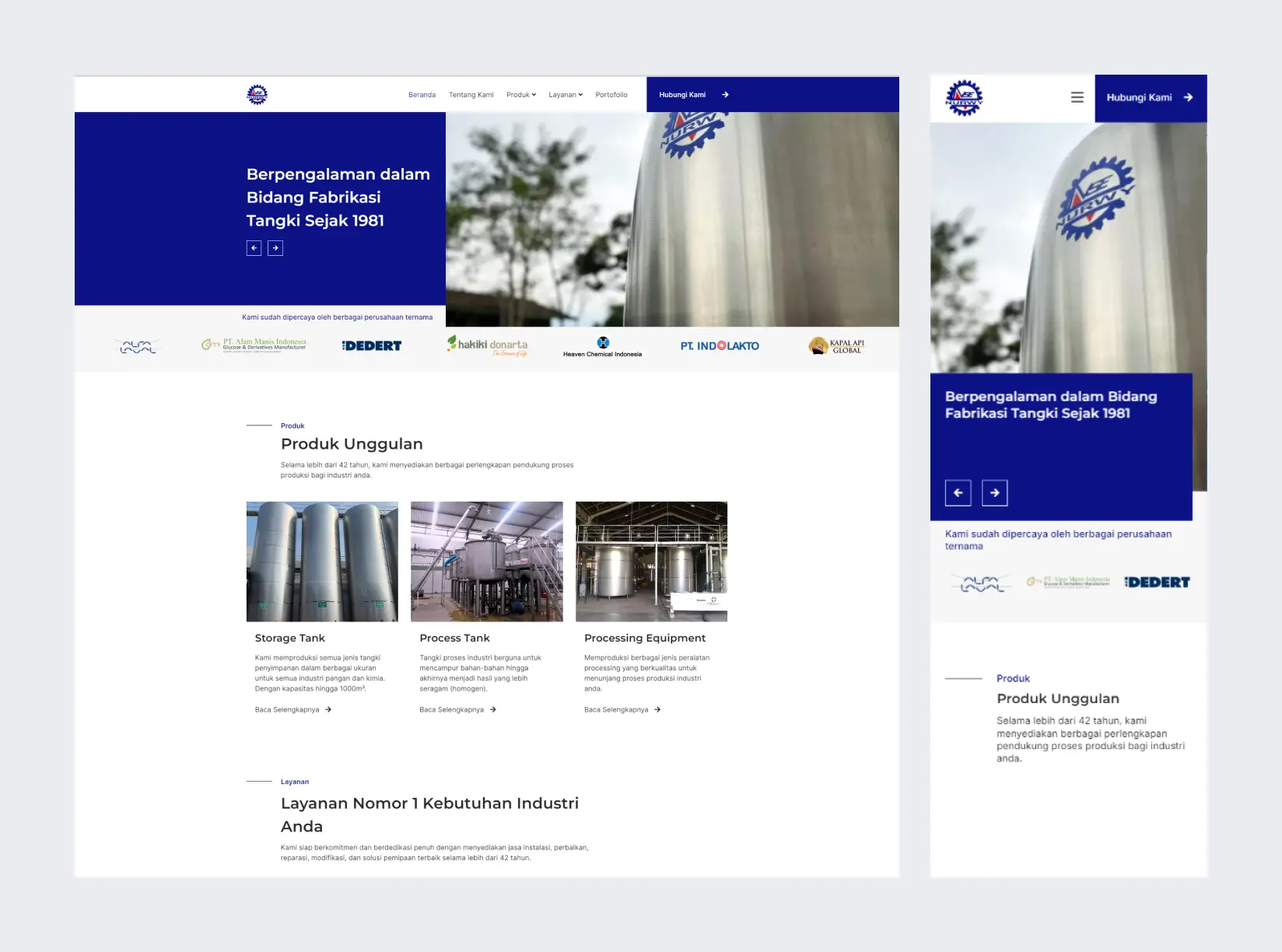Open the Portofolio menu item
Viewport: 1282px width, 952px height.
coord(611,95)
